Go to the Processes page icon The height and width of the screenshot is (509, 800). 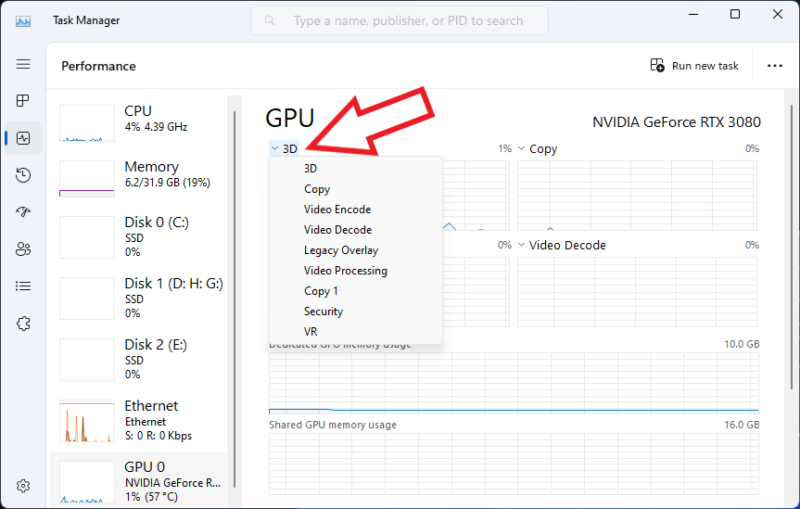(23, 101)
